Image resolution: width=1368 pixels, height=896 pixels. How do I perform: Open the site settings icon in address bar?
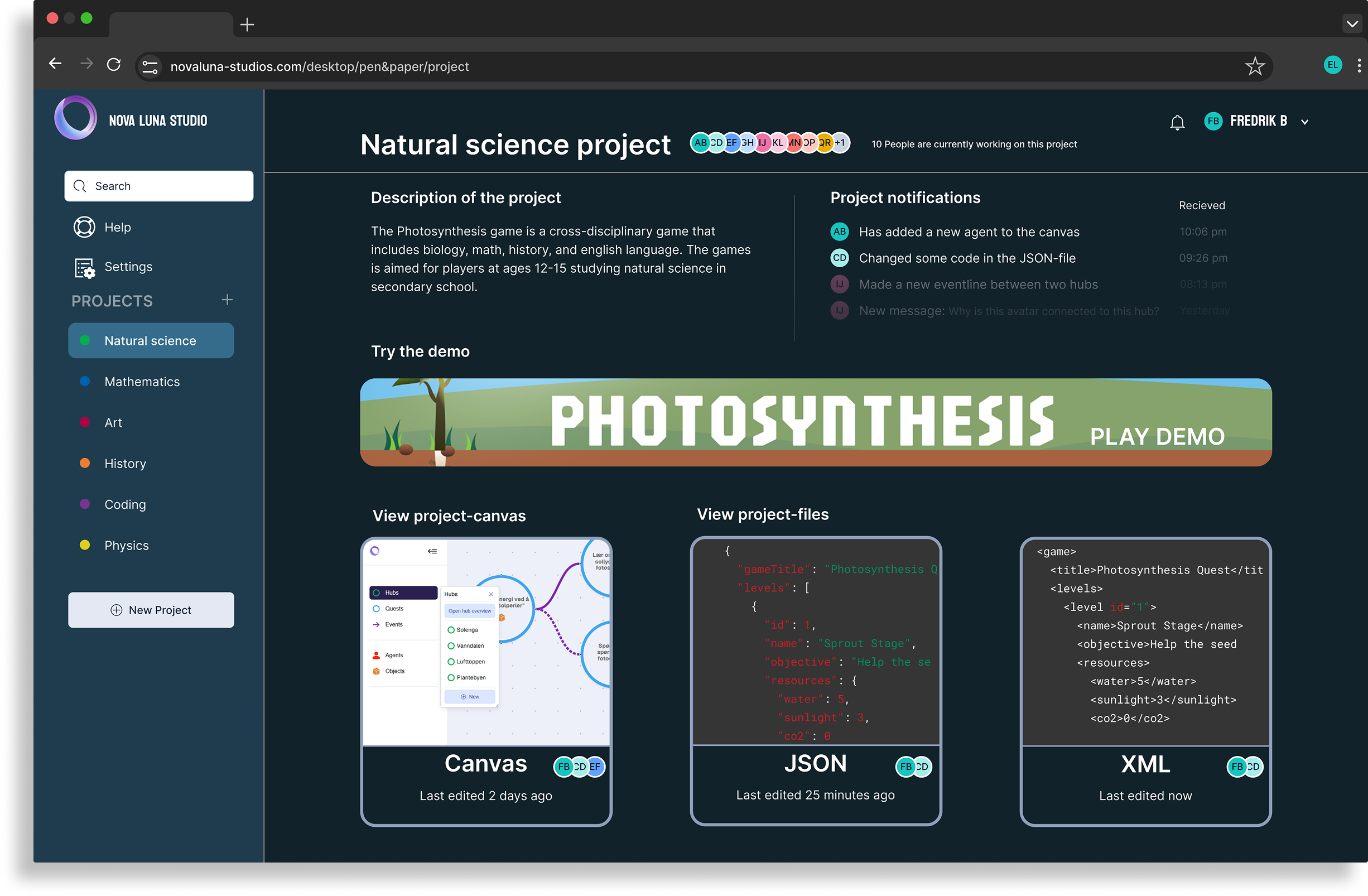(x=150, y=66)
